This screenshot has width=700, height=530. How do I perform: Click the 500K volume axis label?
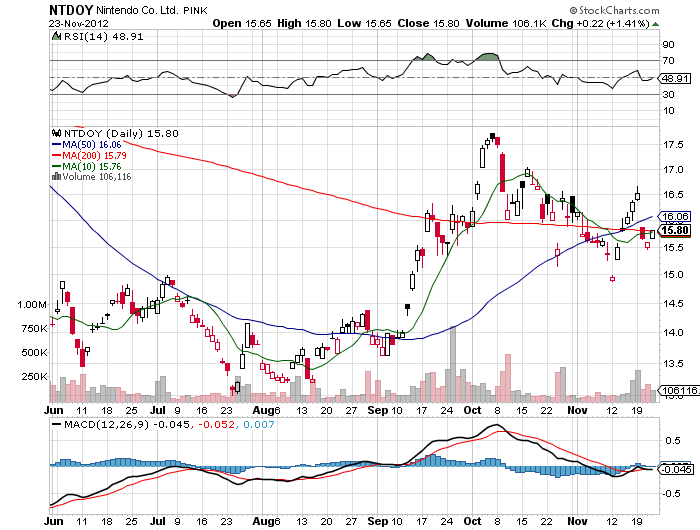click(34, 353)
